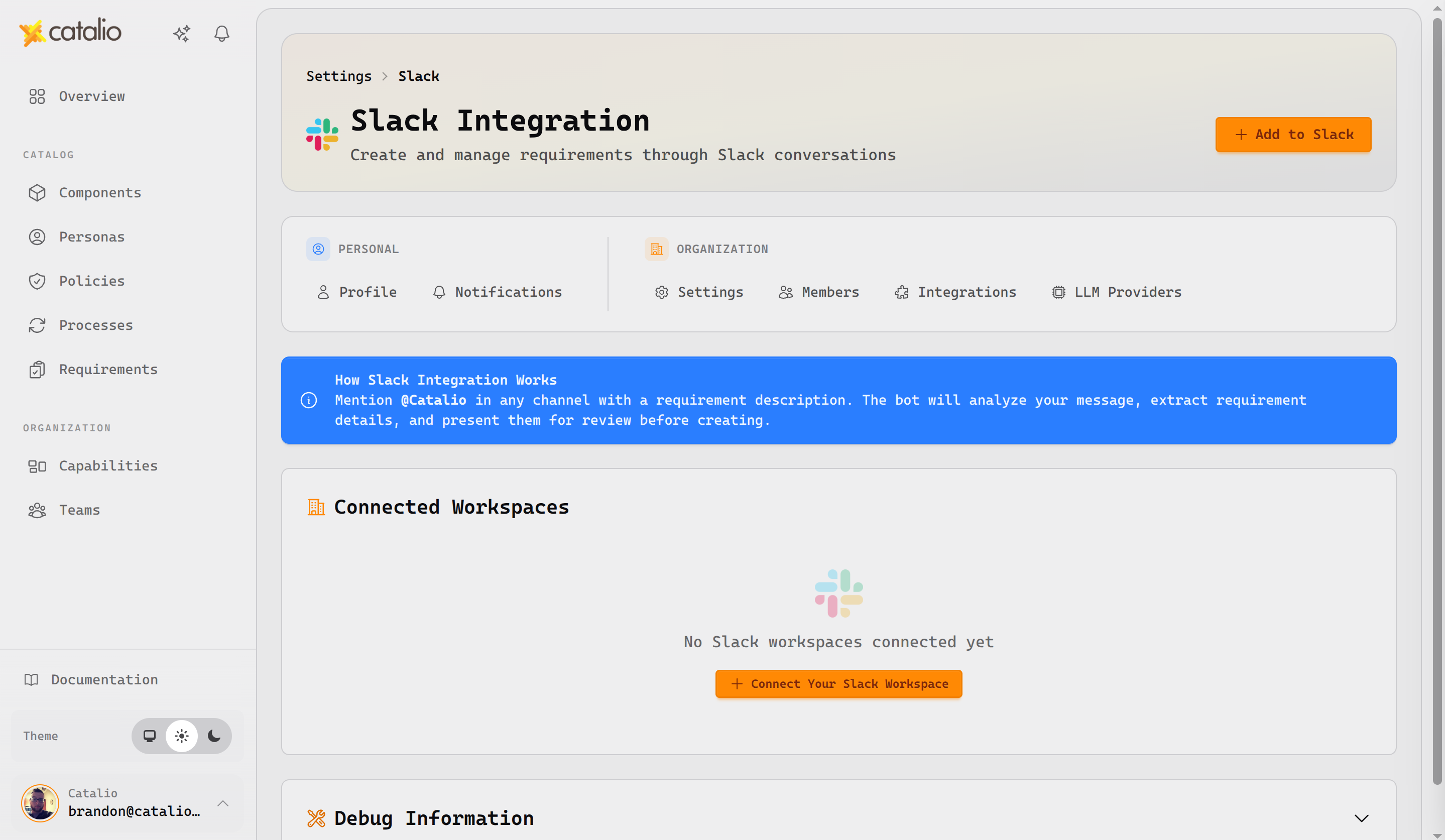Open the account menu chevron
The image size is (1445, 840).
click(223, 803)
